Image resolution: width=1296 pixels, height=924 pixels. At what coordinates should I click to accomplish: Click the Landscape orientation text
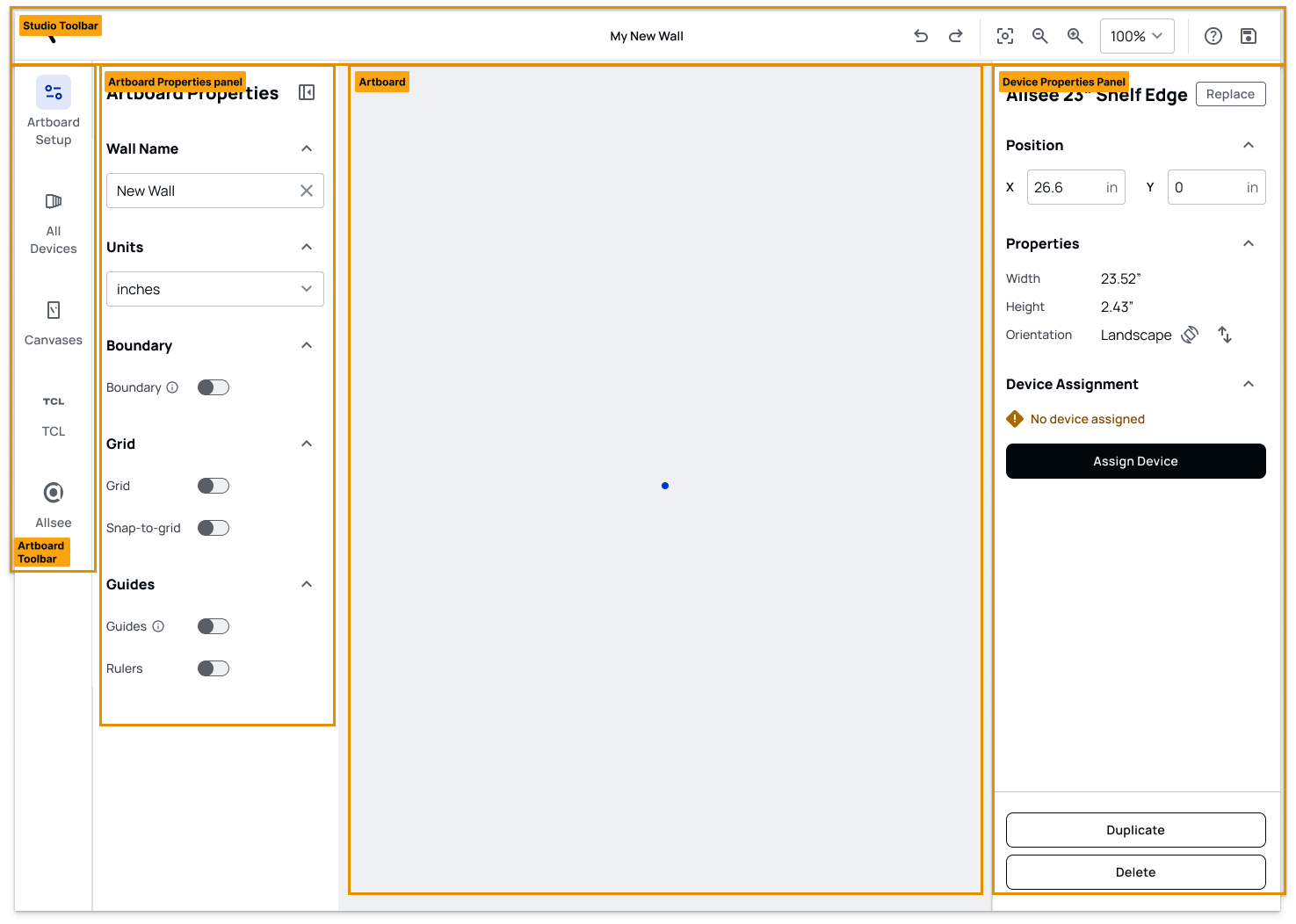[1136, 335]
